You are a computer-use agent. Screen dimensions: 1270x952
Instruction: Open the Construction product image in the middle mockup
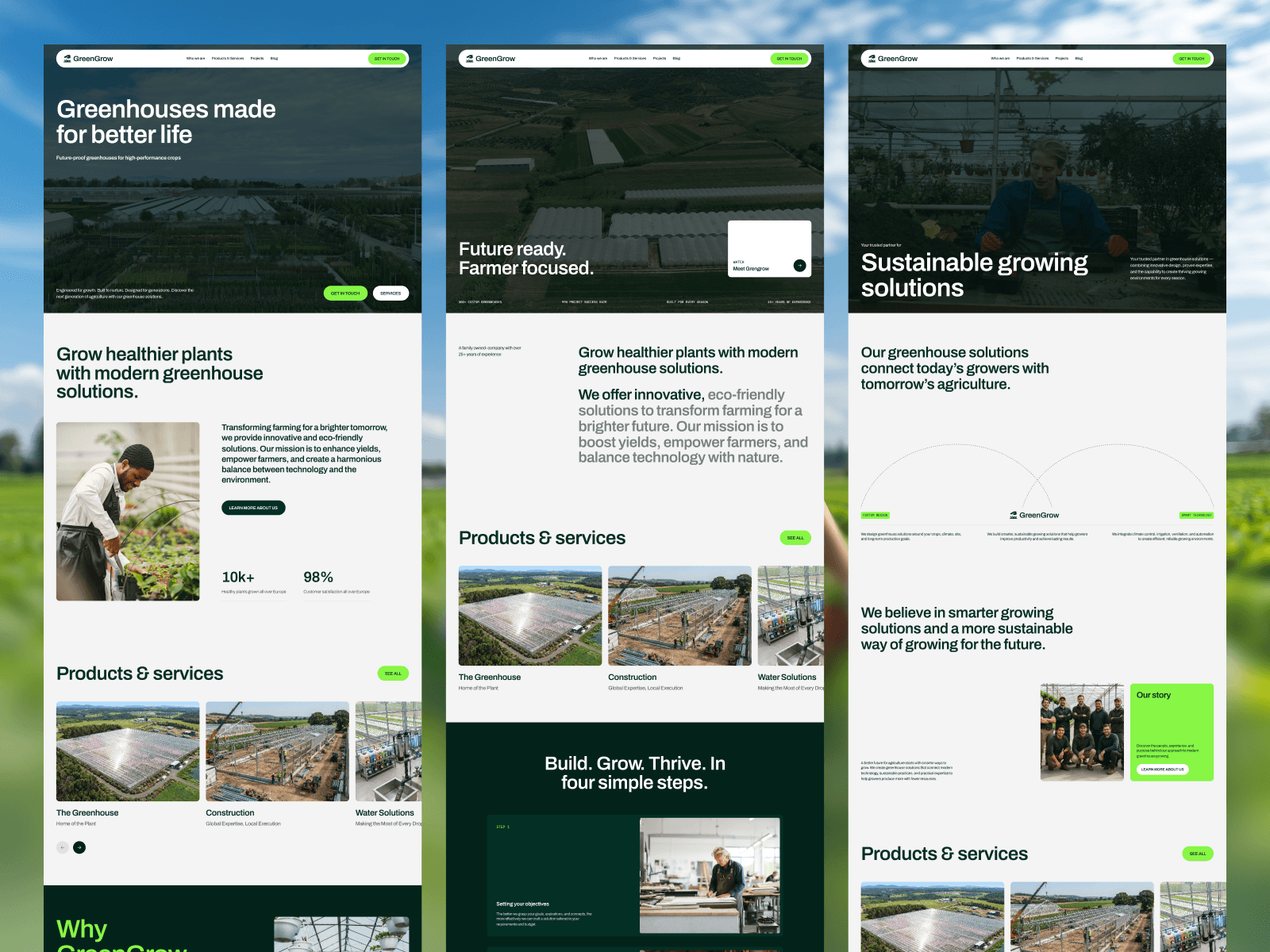(679, 616)
